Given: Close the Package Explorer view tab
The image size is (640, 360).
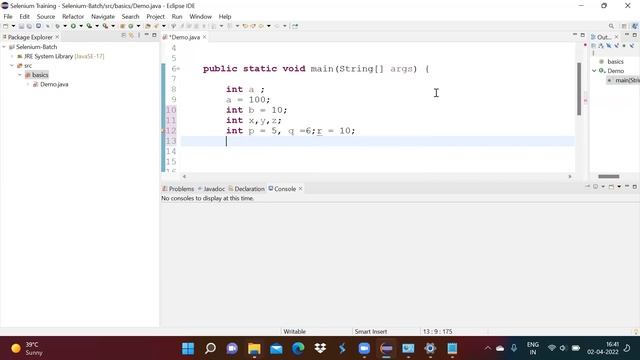Looking at the screenshot, I should coord(57,37).
